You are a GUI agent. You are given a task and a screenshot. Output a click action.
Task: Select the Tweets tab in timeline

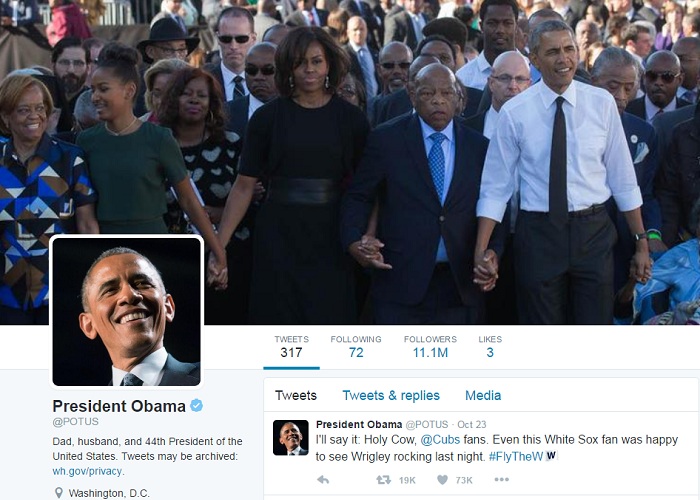click(x=296, y=396)
